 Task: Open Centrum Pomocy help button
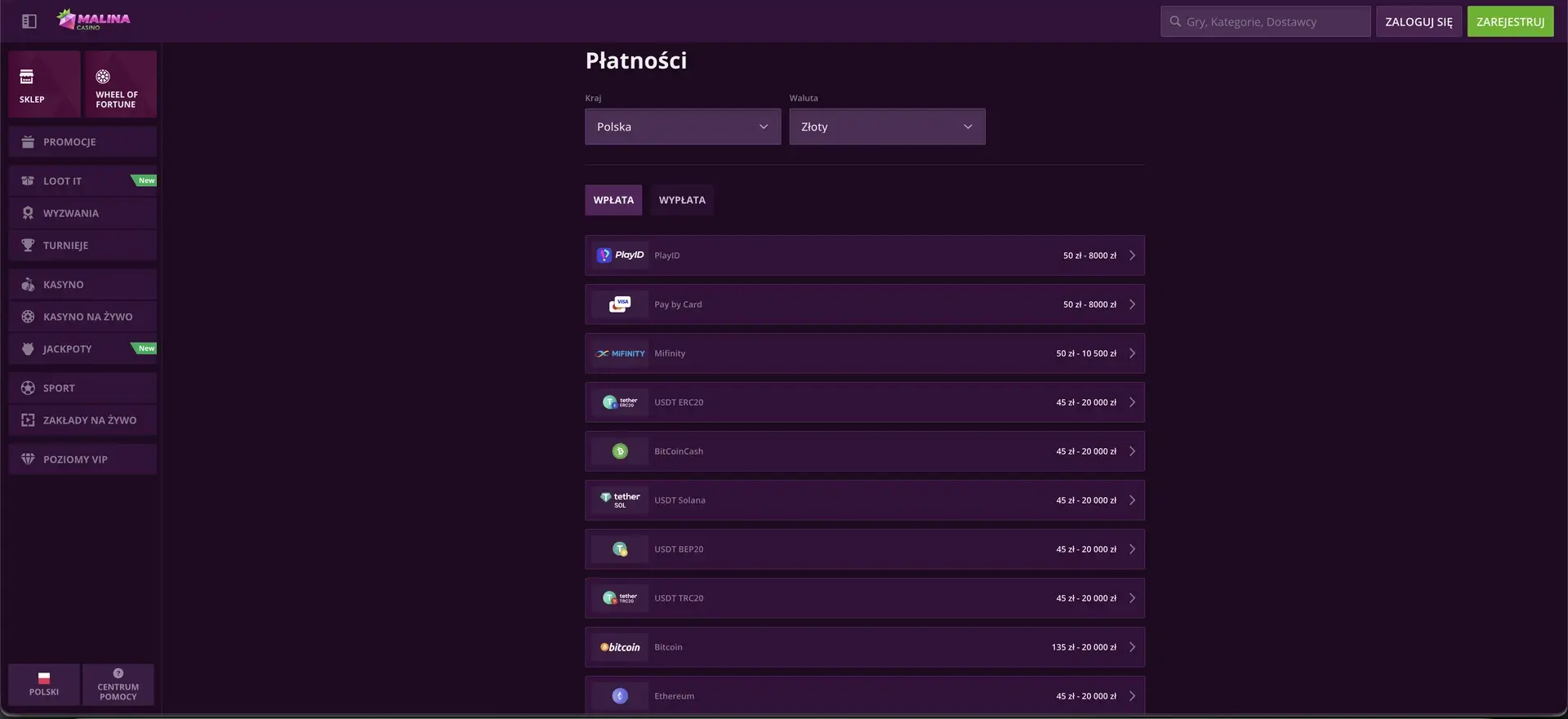click(118, 684)
